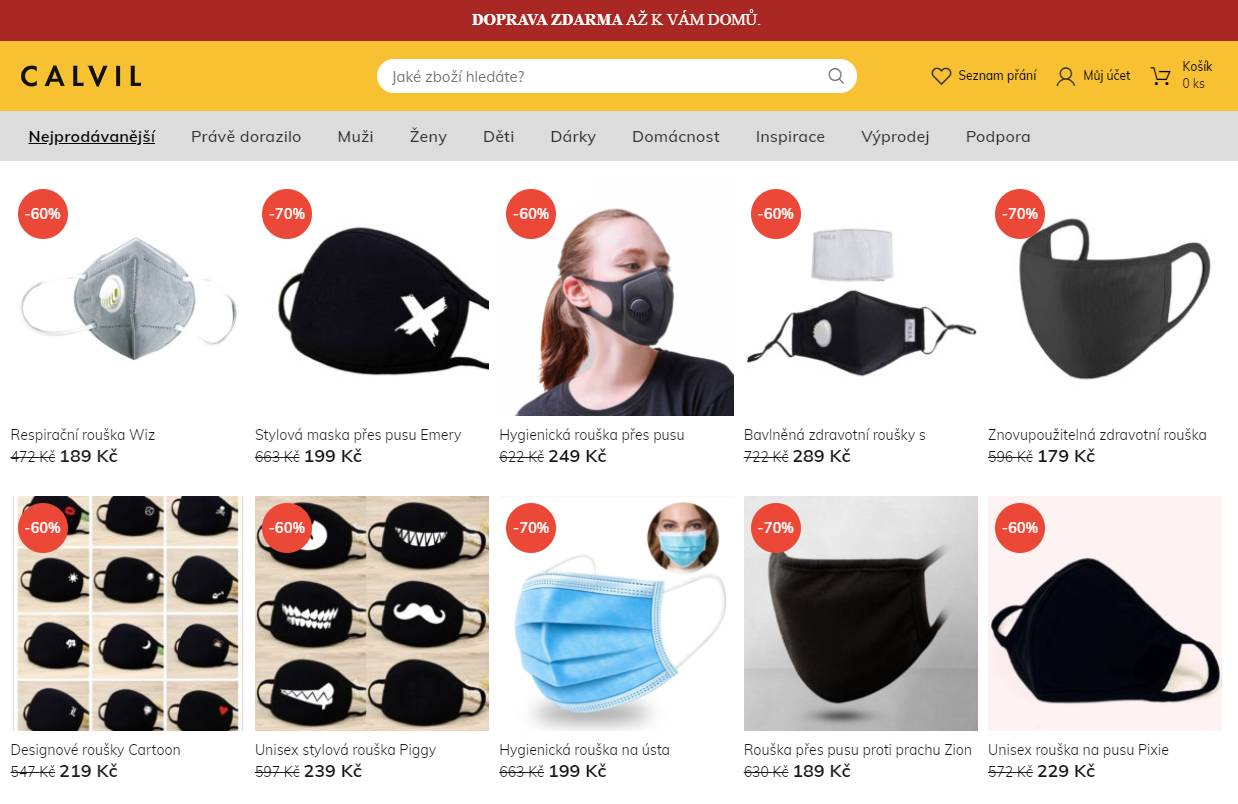
Task: Open the shopping cart icon
Action: pyautogui.click(x=1160, y=76)
